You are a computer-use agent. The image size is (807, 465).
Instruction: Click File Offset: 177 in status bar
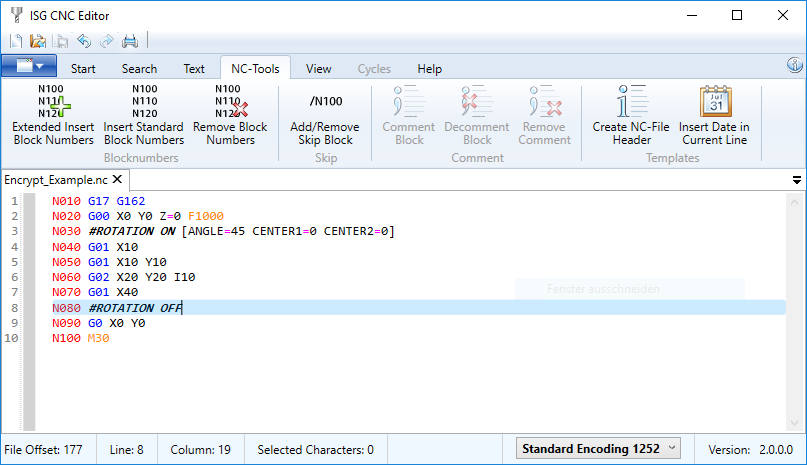43,450
